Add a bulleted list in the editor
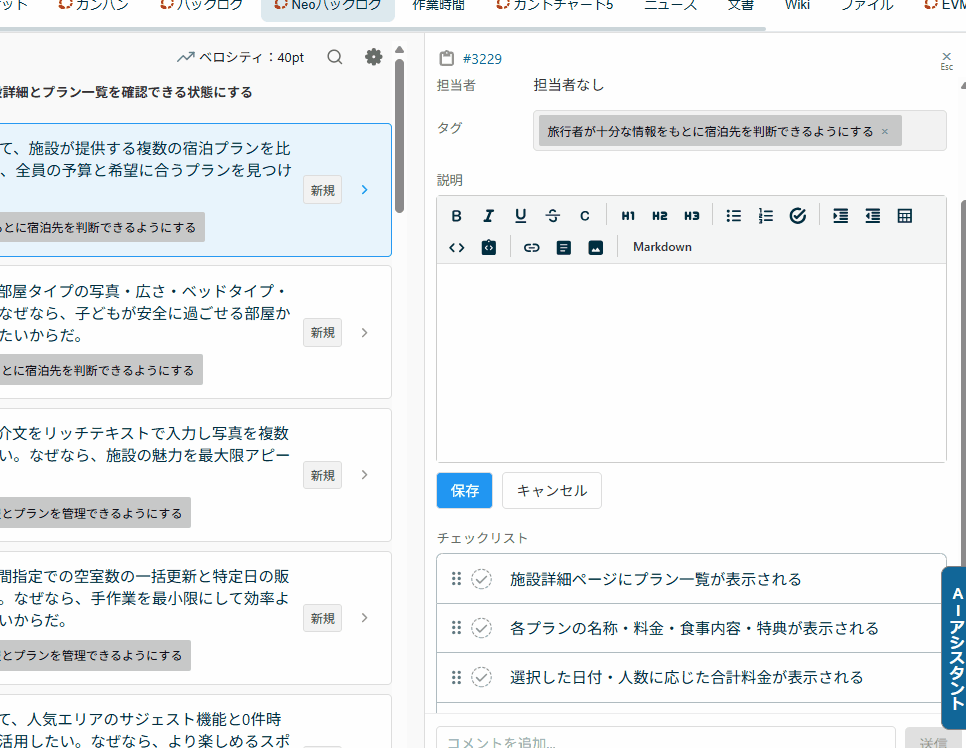 point(734,216)
